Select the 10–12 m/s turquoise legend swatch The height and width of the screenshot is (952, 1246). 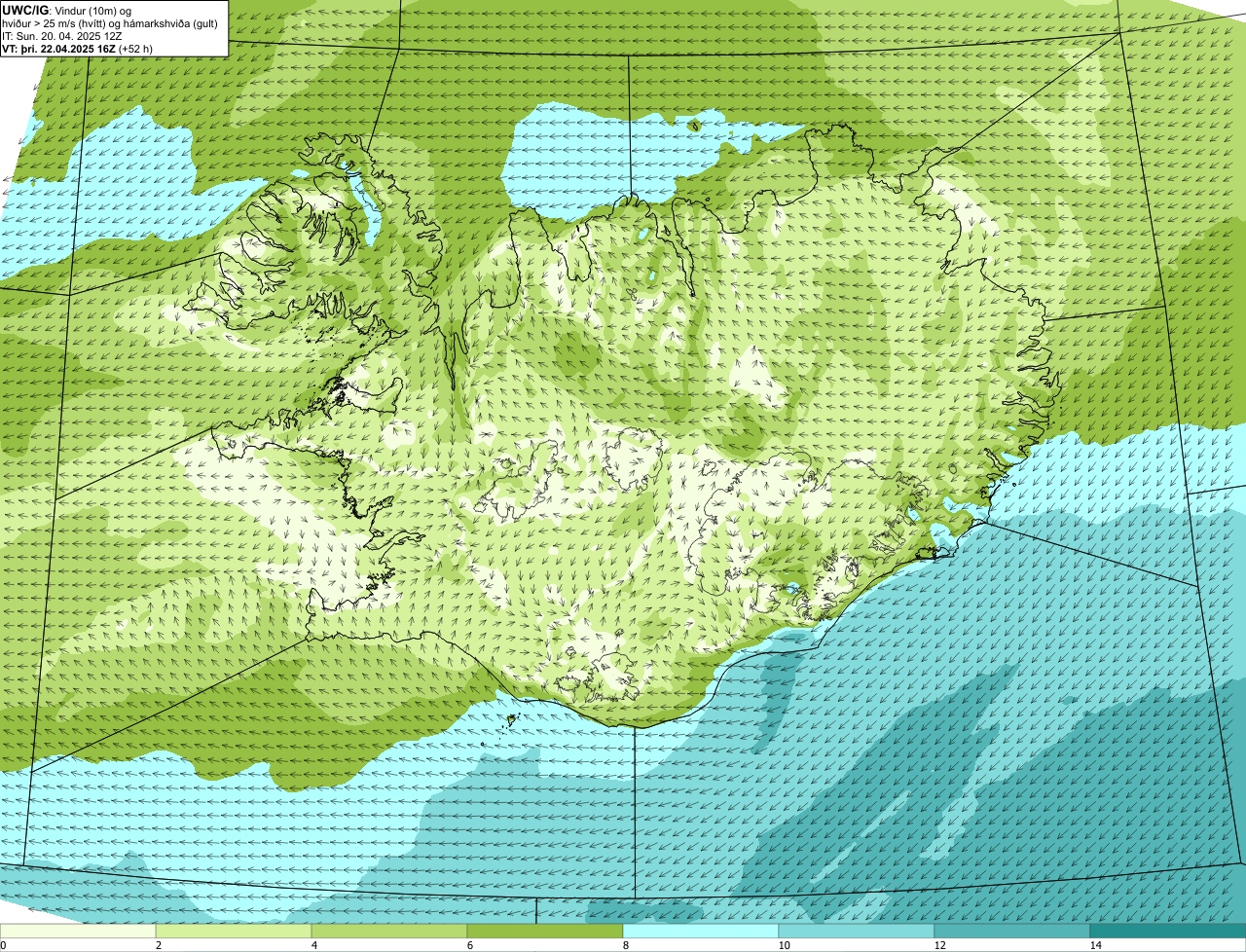point(857,931)
